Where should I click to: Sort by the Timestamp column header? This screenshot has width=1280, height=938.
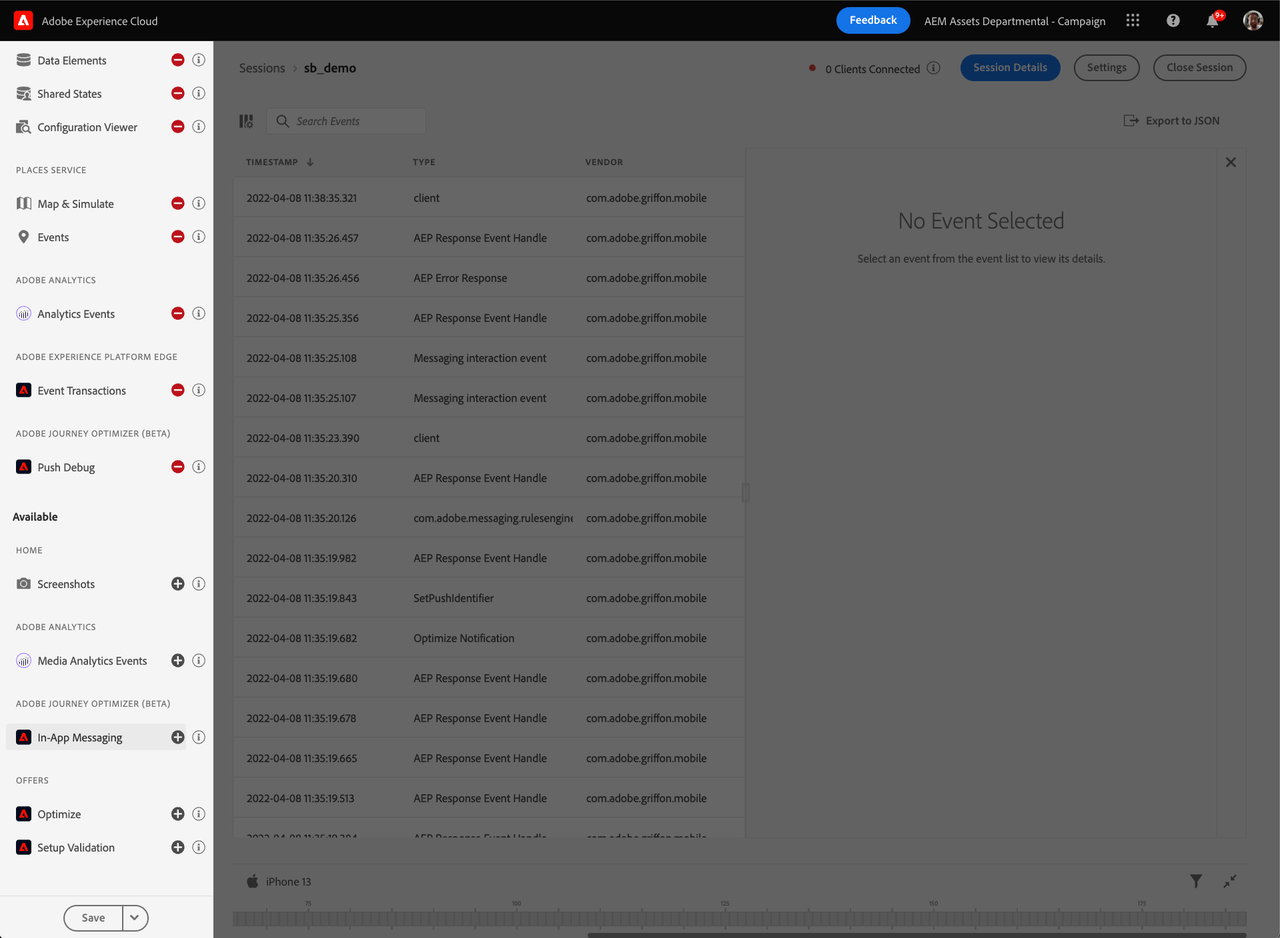pos(280,162)
